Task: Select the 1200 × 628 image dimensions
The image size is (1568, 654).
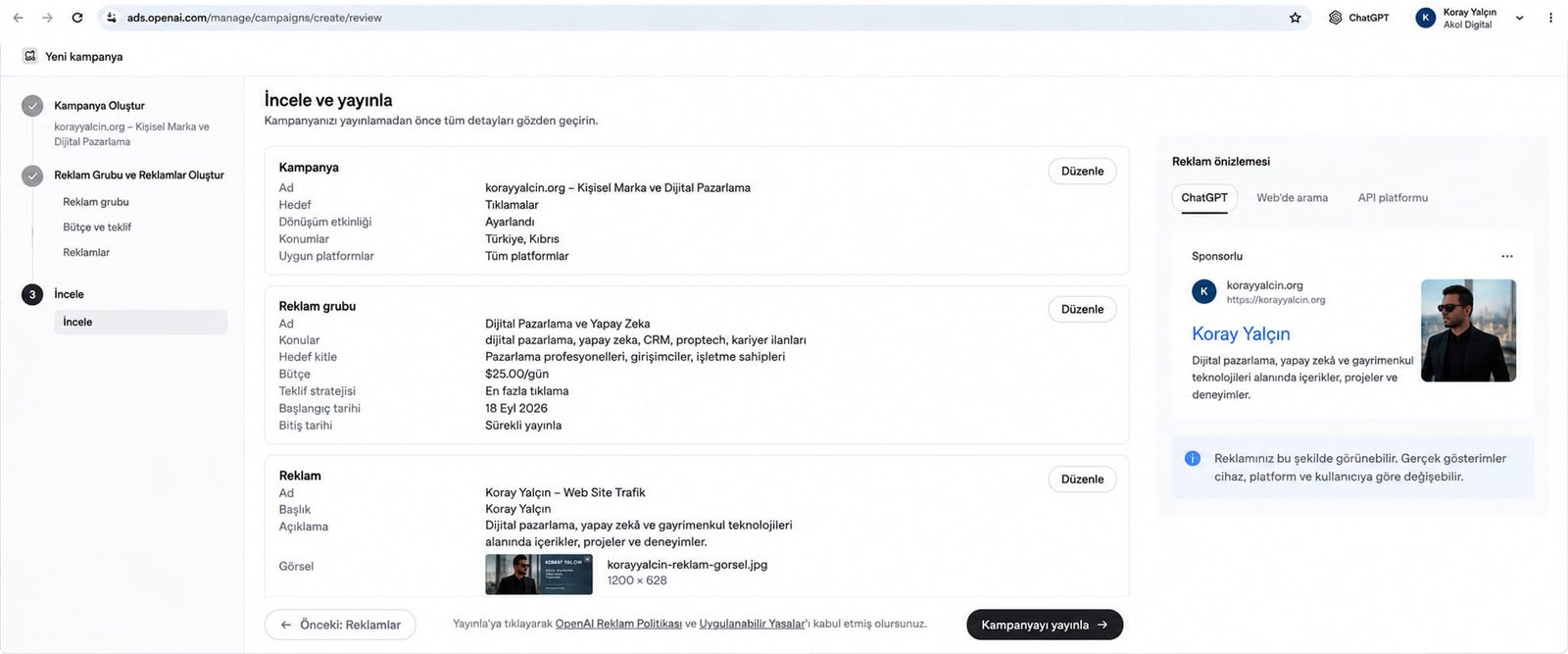Action: tap(637, 580)
